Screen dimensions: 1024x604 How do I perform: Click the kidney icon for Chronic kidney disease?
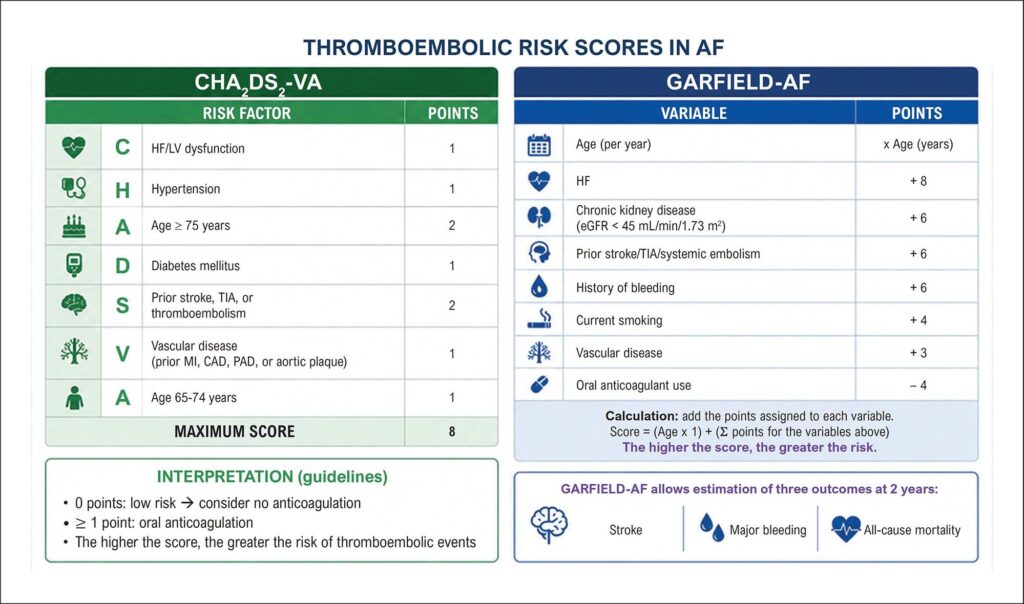539,217
